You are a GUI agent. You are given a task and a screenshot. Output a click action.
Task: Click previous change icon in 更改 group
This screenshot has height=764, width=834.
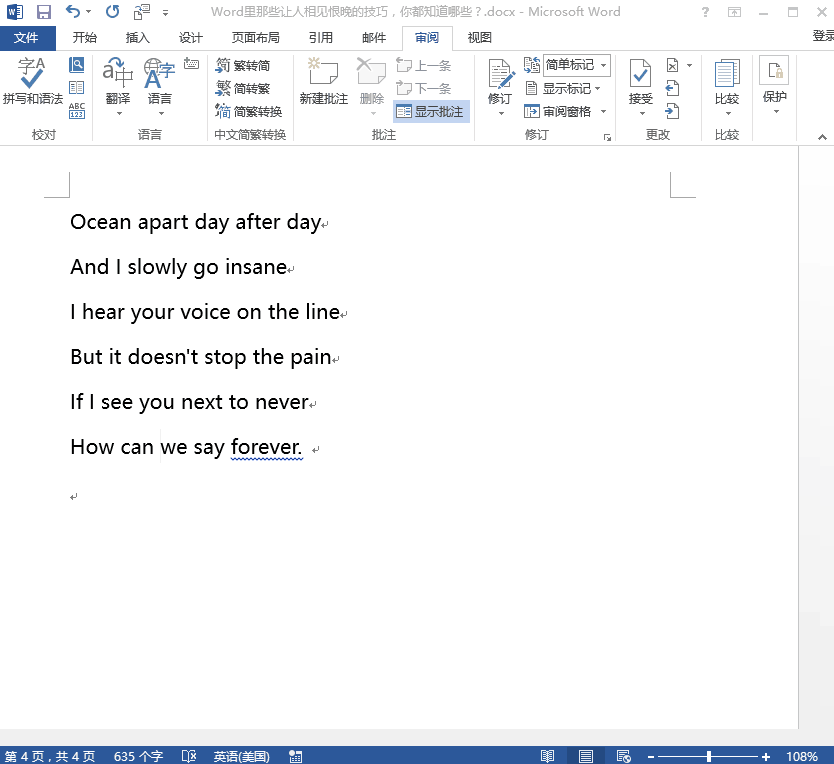(673, 88)
